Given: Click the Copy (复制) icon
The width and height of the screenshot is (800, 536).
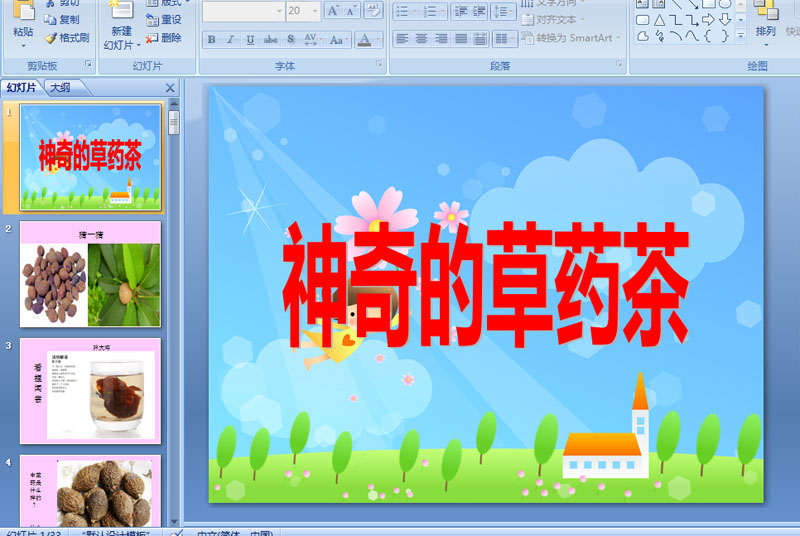Looking at the screenshot, I should tap(50, 19).
